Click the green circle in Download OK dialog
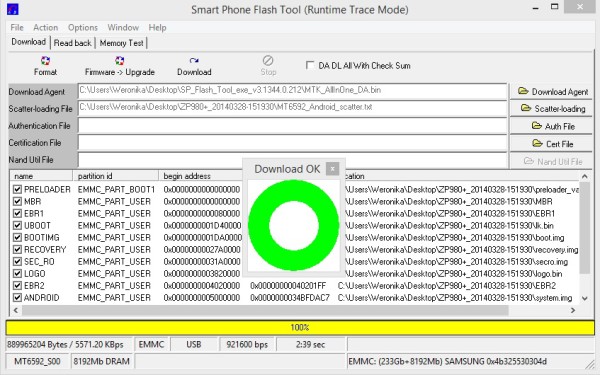The image size is (600, 375). [293, 226]
